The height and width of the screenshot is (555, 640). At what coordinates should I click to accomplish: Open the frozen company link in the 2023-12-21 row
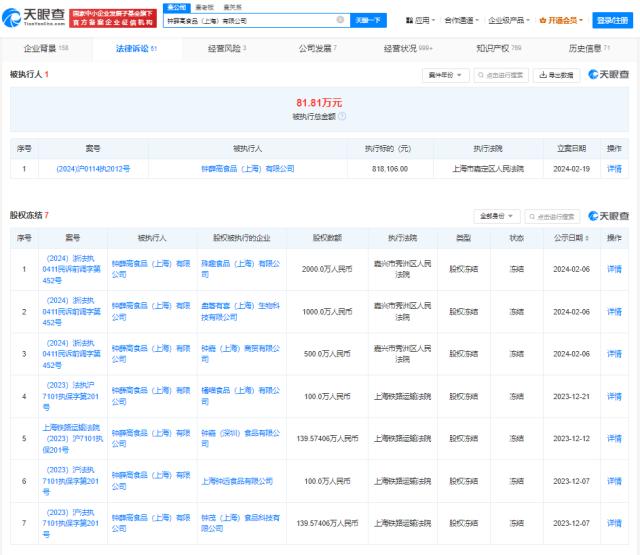[x=241, y=396]
